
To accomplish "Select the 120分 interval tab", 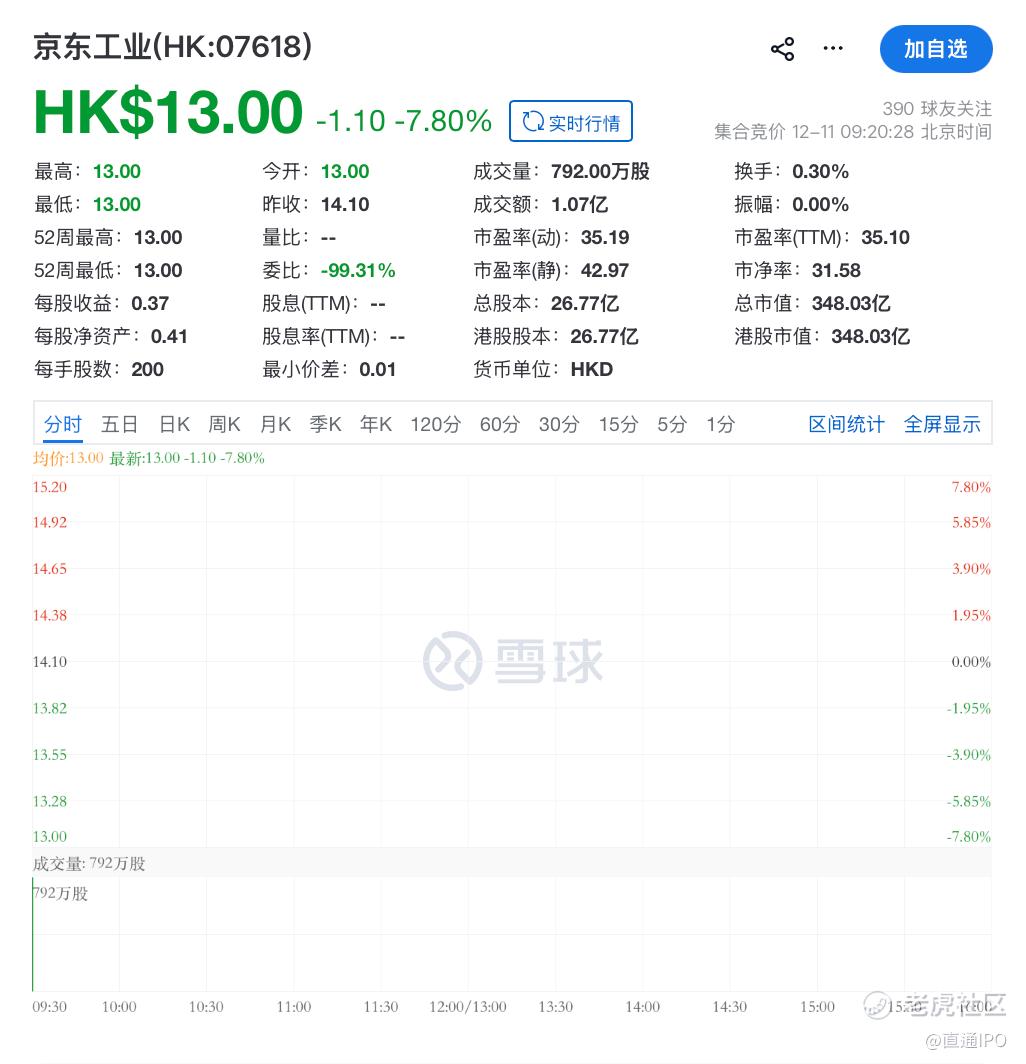I will (436, 424).
